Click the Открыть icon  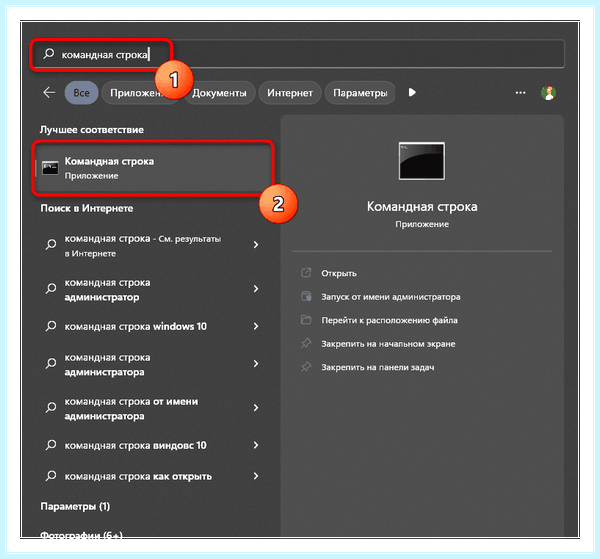[306, 272]
